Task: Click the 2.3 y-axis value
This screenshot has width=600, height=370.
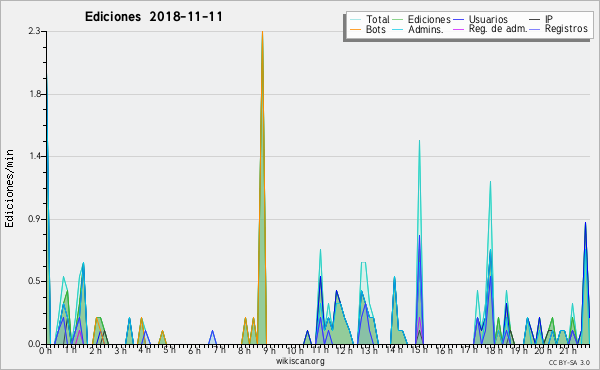Action: pyautogui.click(x=35, y=31)
